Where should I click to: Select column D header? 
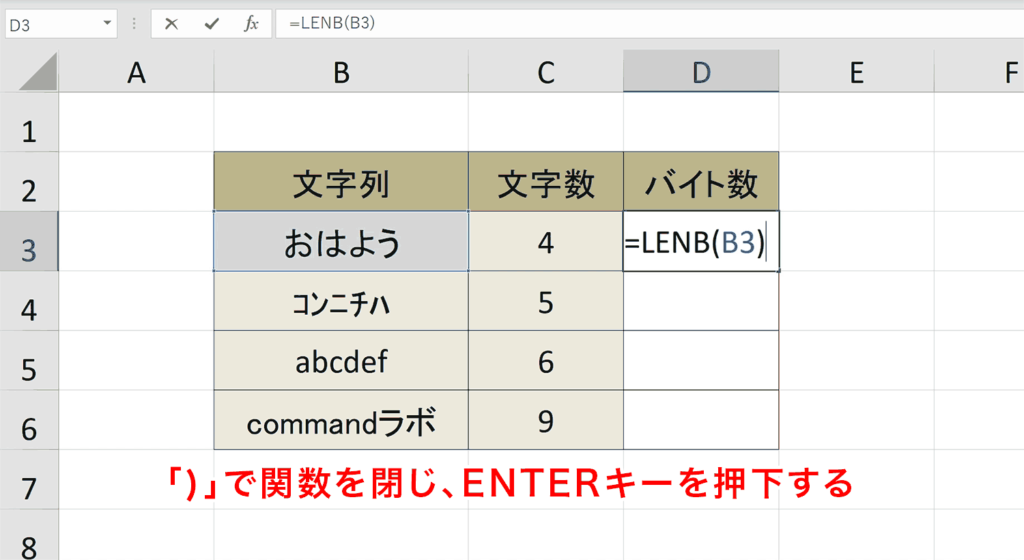pyautogui.click(x=701, y=72)
